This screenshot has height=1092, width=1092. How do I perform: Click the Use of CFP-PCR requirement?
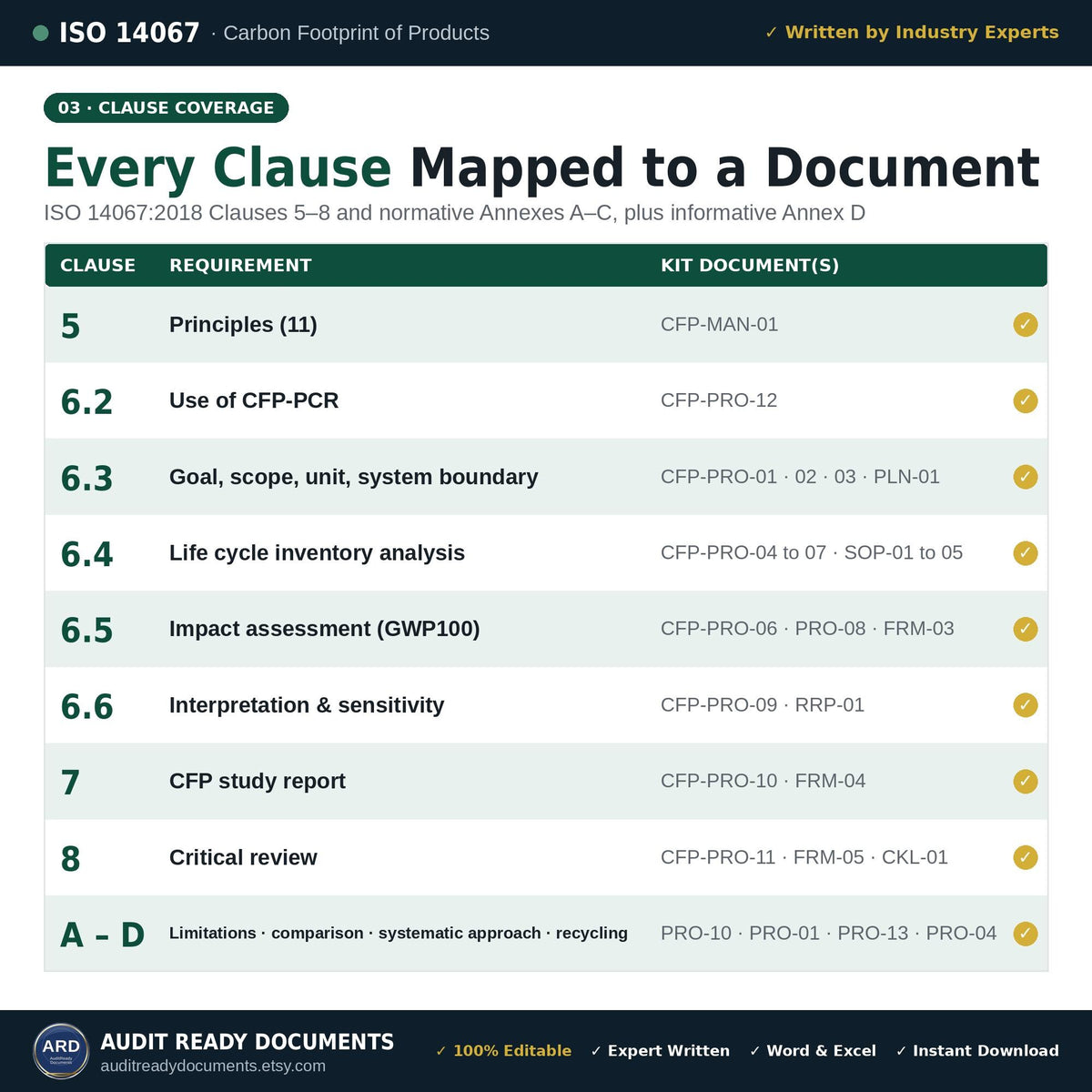(254, 400)
